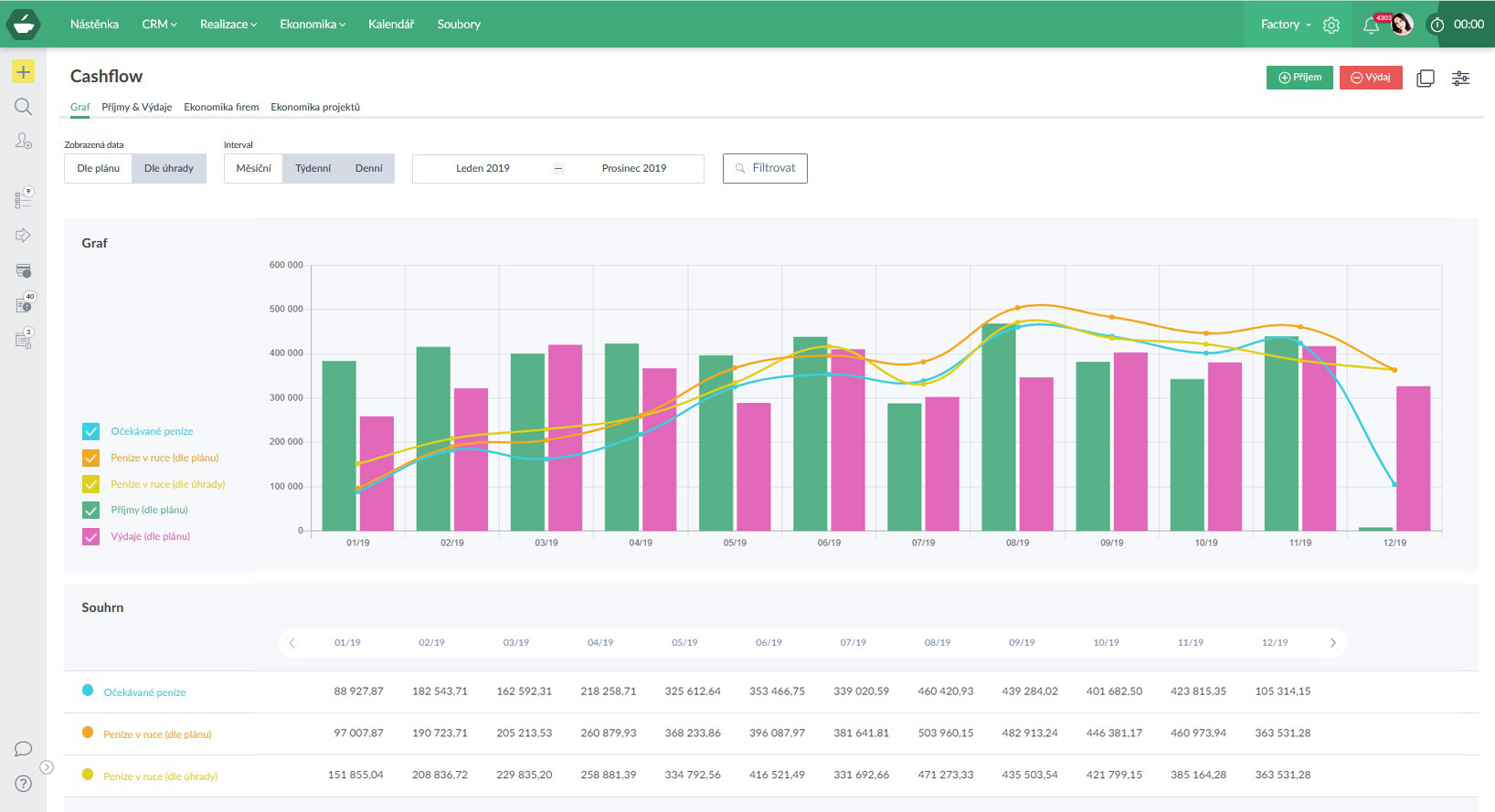Viewport: 1495px width, 812px height.
Task: Open the Ekonomika projektů tab
Action: tap(315, 107)
